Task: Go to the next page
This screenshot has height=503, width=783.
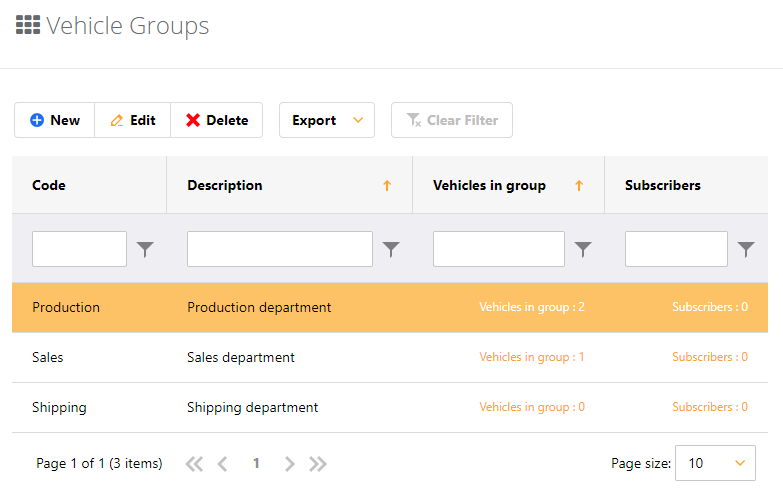Action: (x=290, y=464)
